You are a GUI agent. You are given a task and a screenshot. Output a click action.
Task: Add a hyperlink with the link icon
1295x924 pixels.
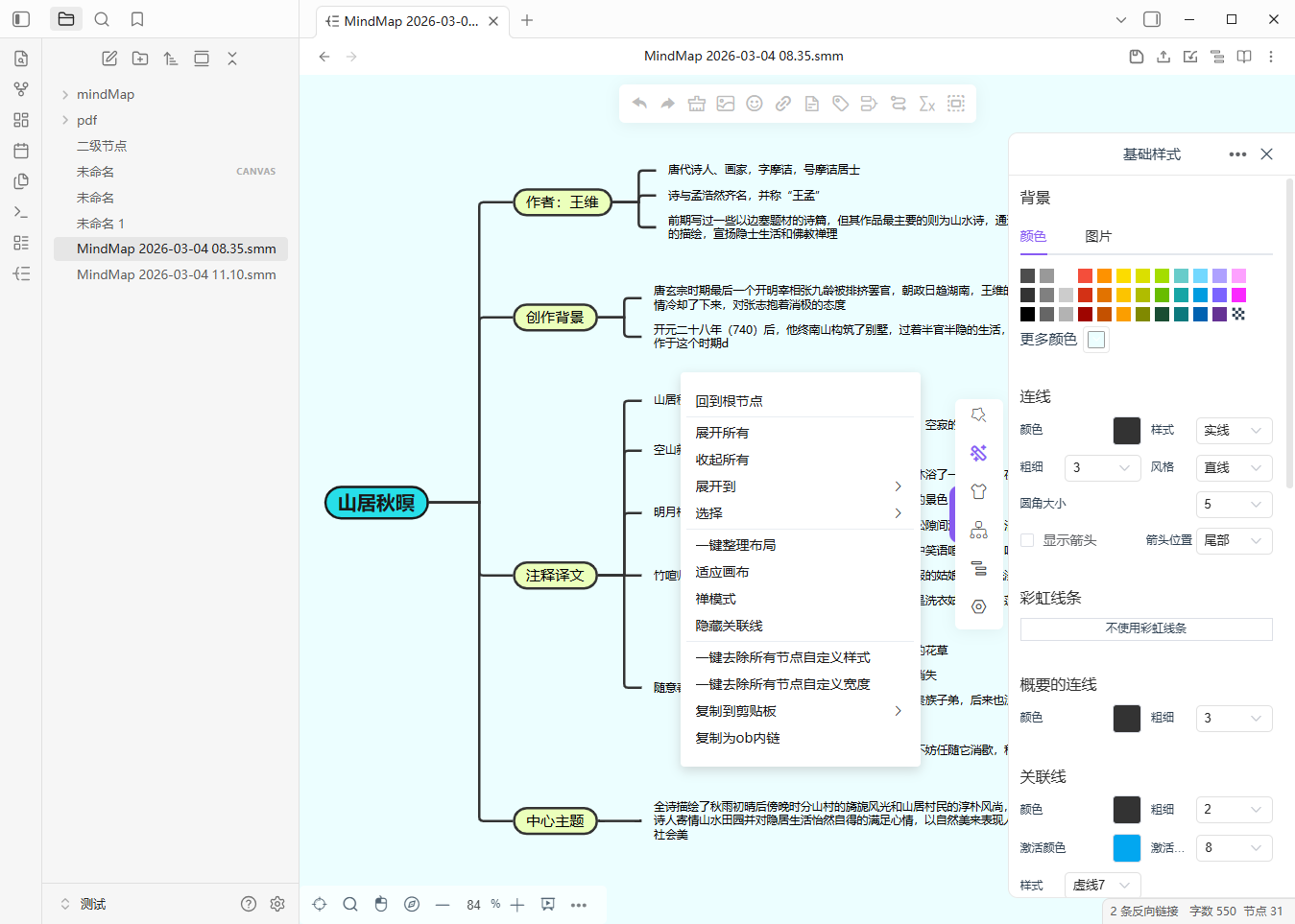coord(783,104)
